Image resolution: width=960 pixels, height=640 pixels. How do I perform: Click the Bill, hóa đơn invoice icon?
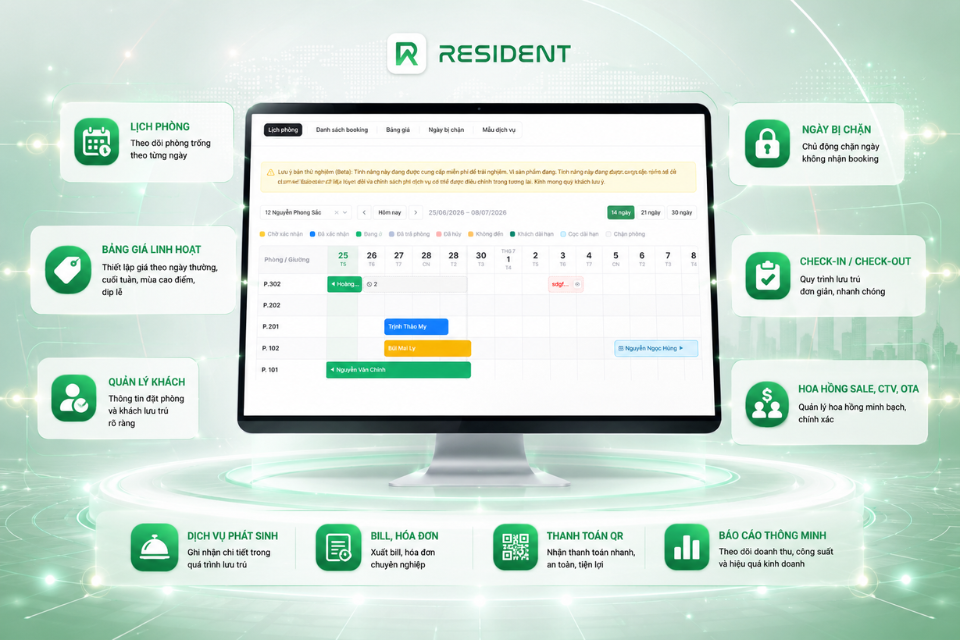pyautogui.click(x=339, y=547)
